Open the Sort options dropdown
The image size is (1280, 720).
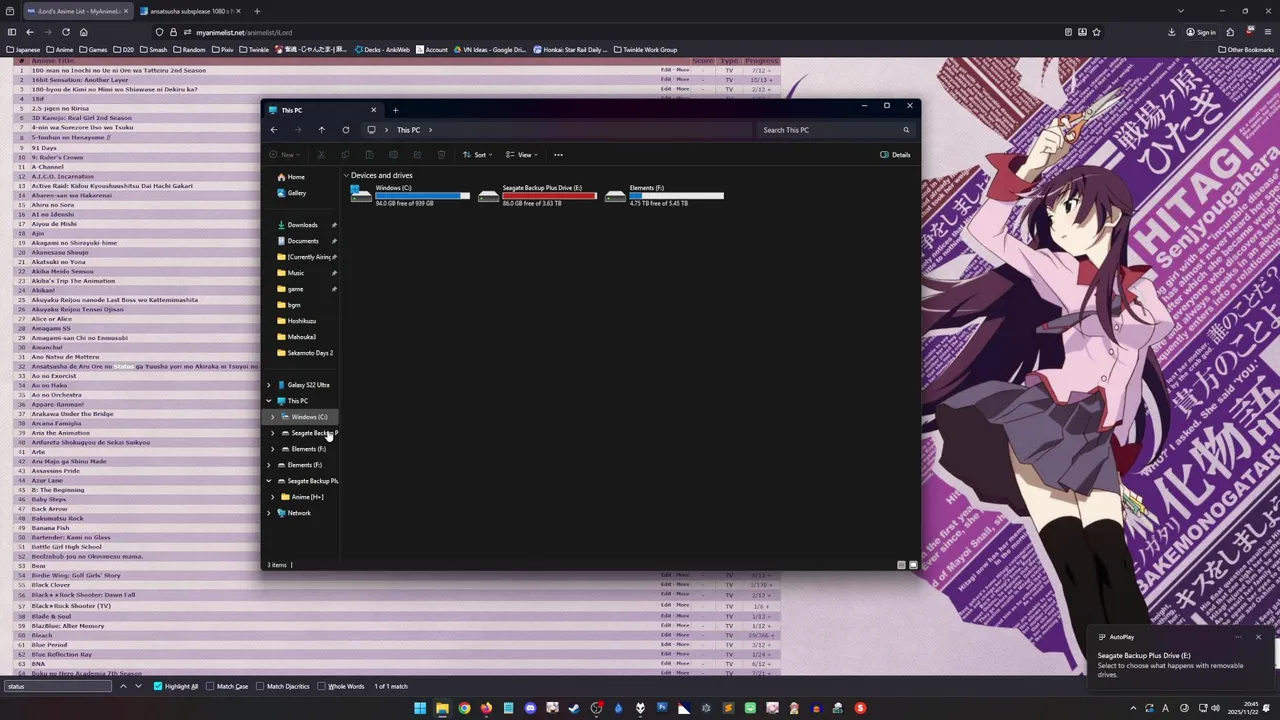(477, 155)
